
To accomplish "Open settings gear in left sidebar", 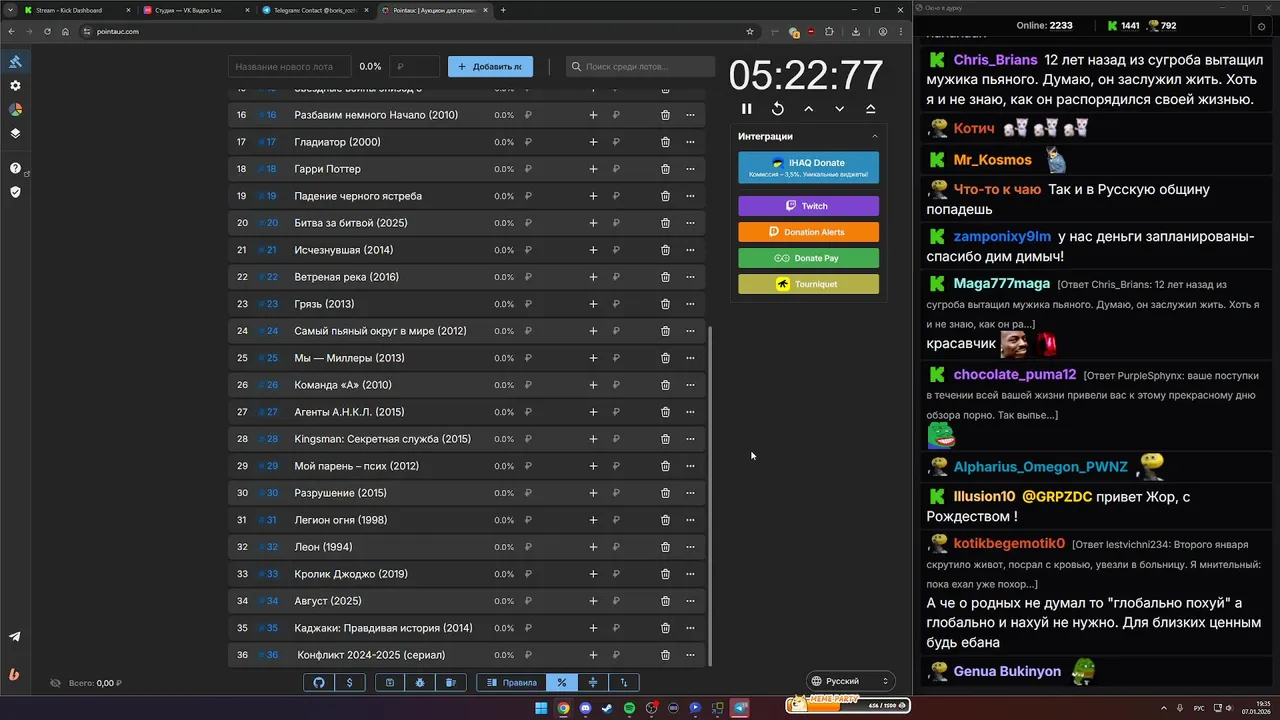I will pyautogui.click(x=15, y=86).
